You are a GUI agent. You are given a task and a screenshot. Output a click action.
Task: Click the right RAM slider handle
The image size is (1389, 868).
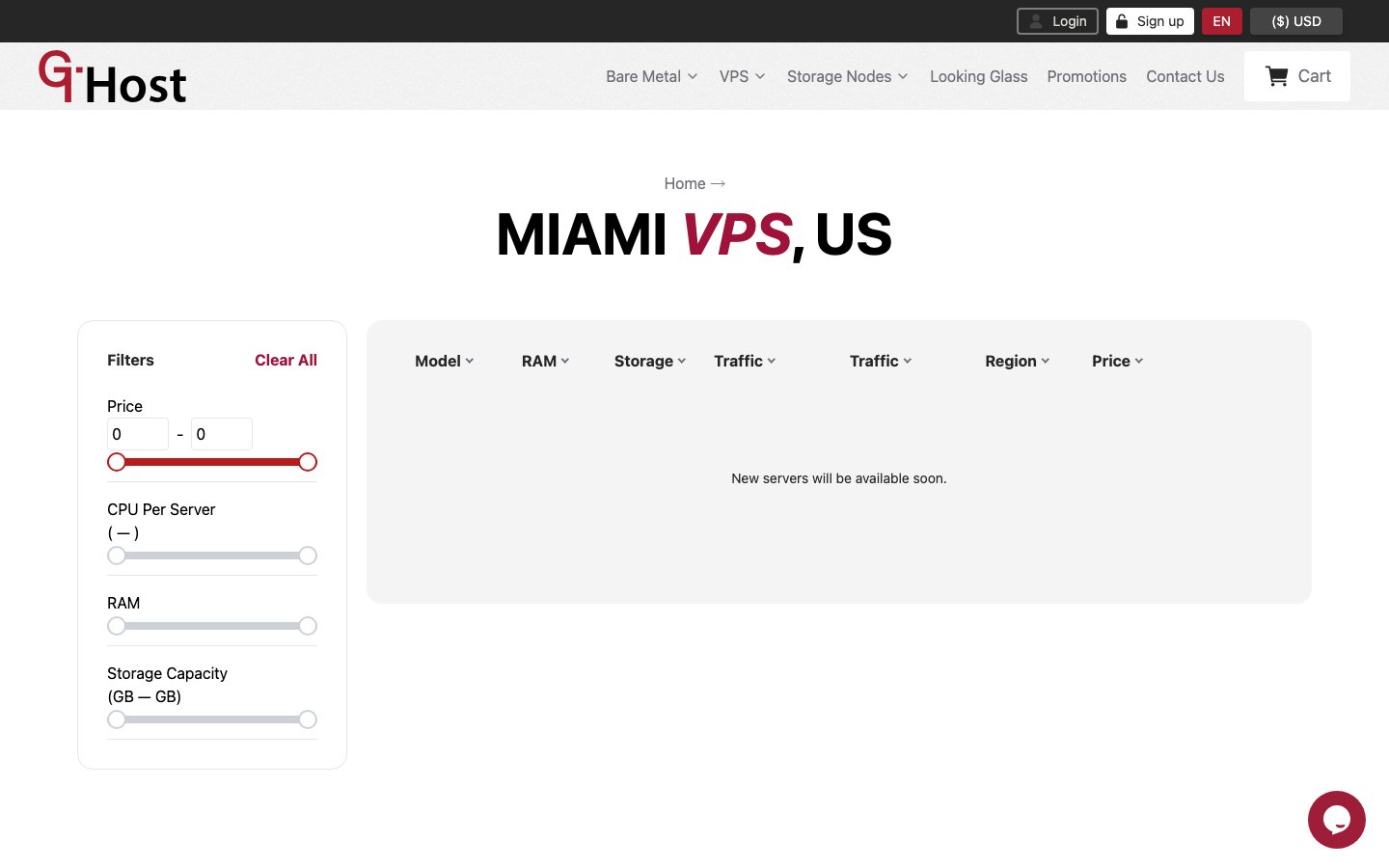(x=308, y=626)
